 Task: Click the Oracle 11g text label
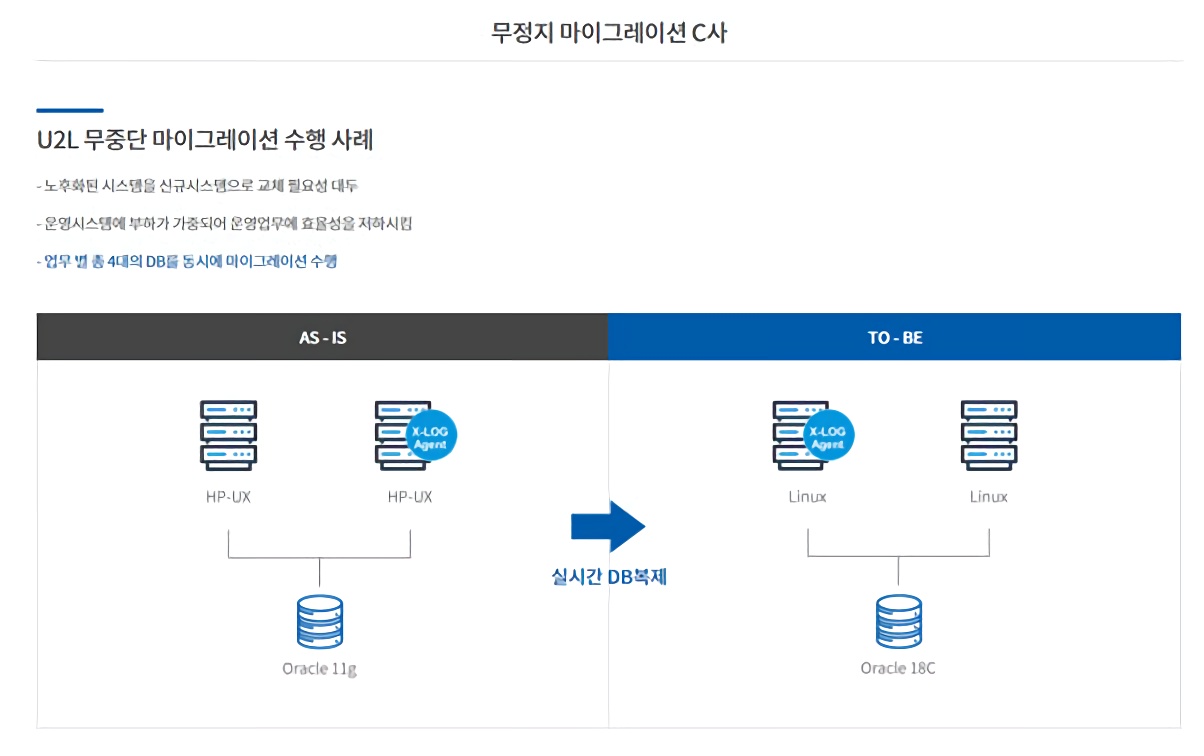tap(319, 668)
